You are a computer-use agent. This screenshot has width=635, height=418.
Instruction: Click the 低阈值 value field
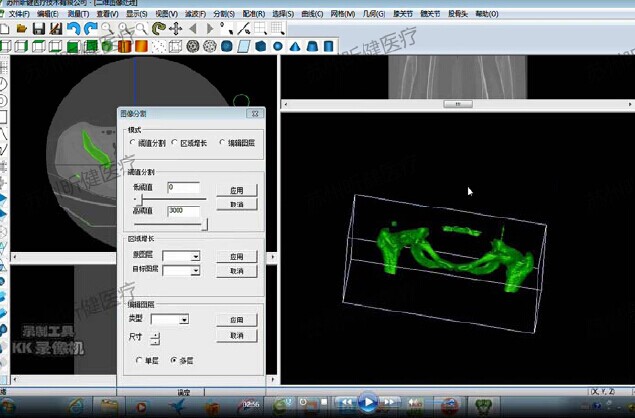coord(184,188)
